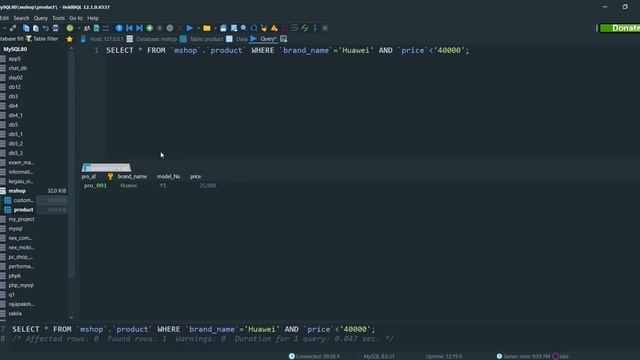The width and height of the screenshot is (640, 360).
Task: Open the new query tab icon
Action: coord(283,39)
